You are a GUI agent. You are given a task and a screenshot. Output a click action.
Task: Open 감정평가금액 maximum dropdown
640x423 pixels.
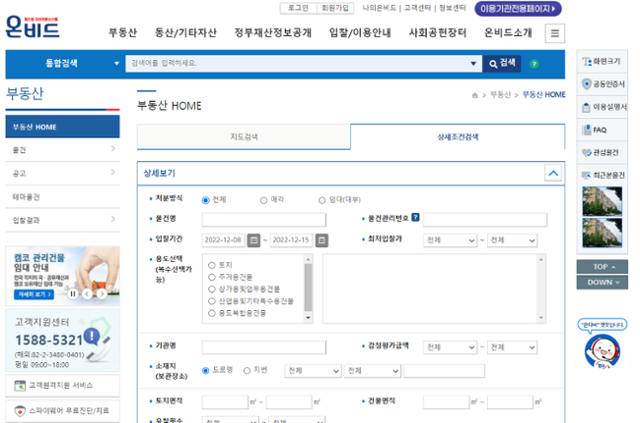(512, 347)
